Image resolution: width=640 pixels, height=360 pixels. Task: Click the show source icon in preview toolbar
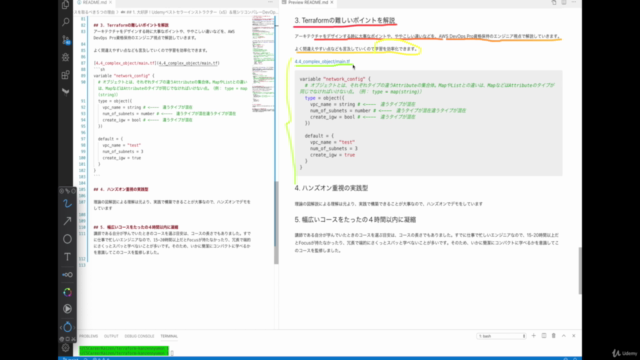pos(554,2)
